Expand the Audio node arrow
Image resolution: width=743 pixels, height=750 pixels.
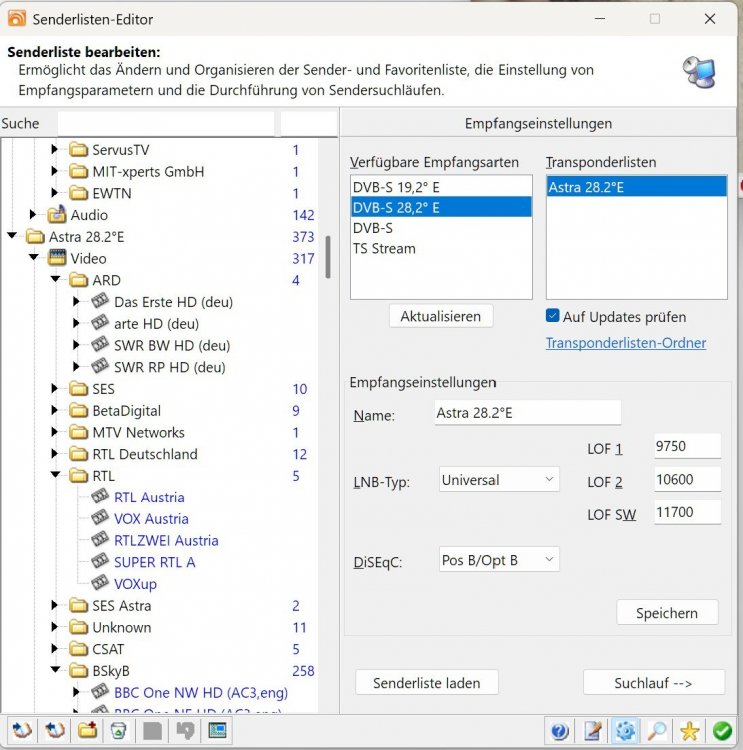pos(33,214)
